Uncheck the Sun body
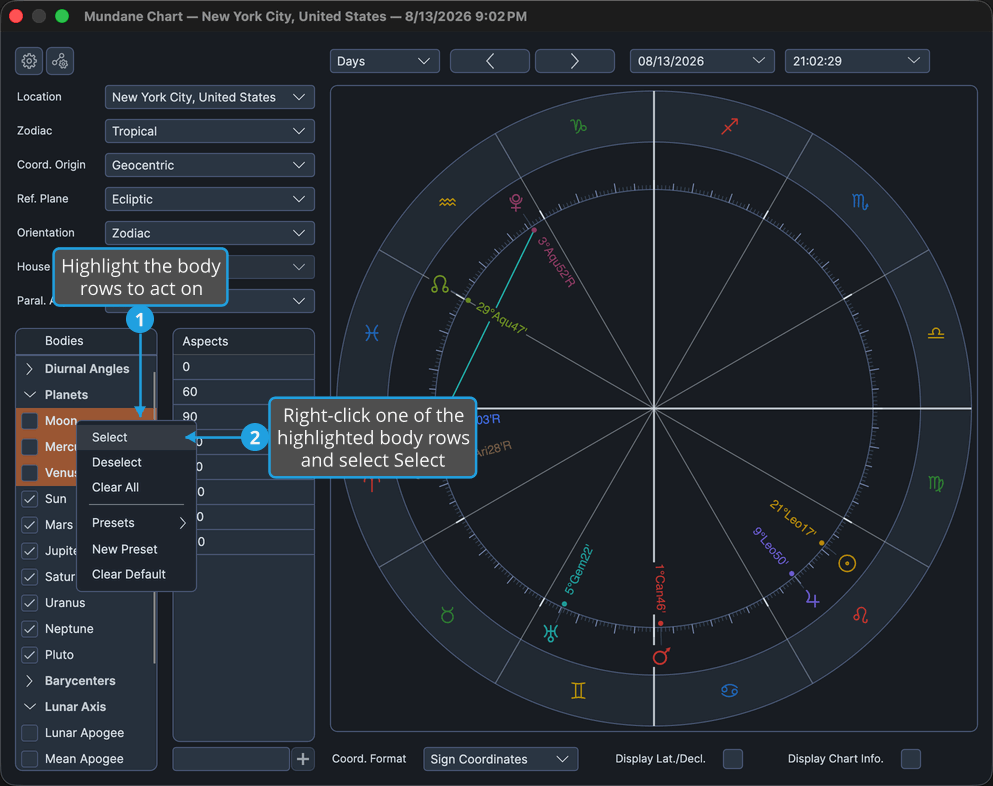The height and width of the screenshot is (786, 993). coord(30,498)
